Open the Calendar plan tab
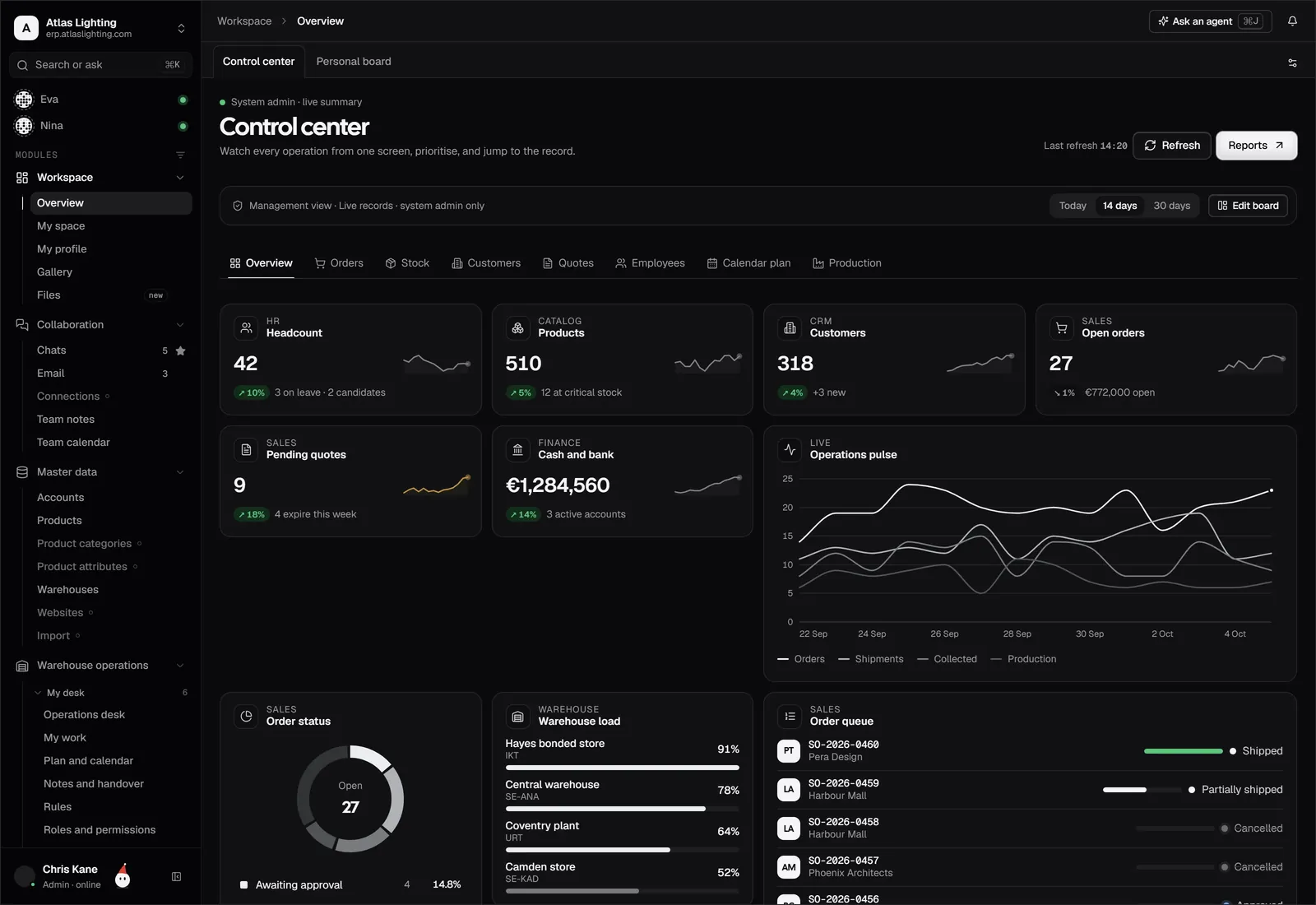The image size is (1316, 905). [x=748, y=263]
